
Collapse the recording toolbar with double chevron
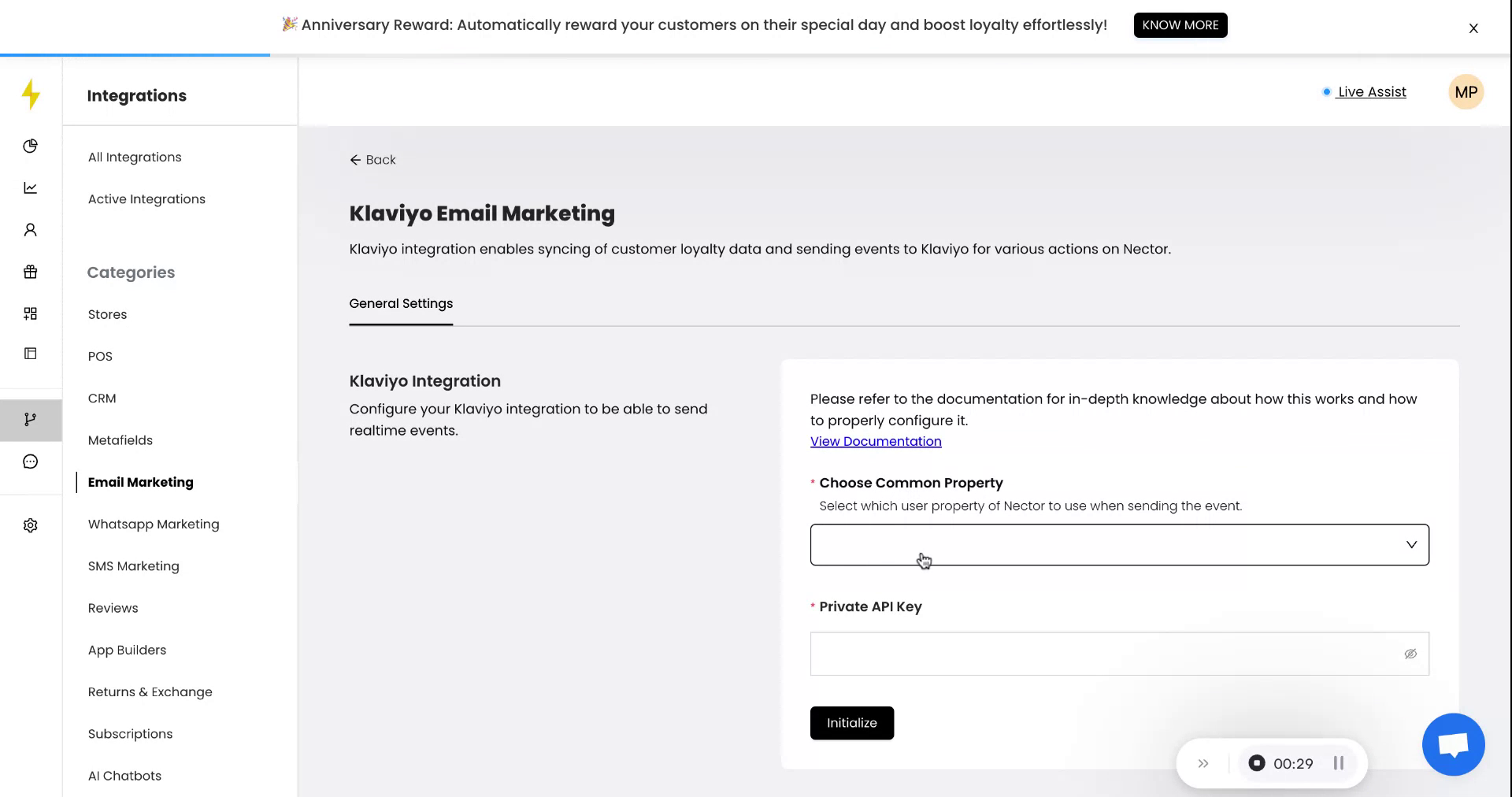1203,763
